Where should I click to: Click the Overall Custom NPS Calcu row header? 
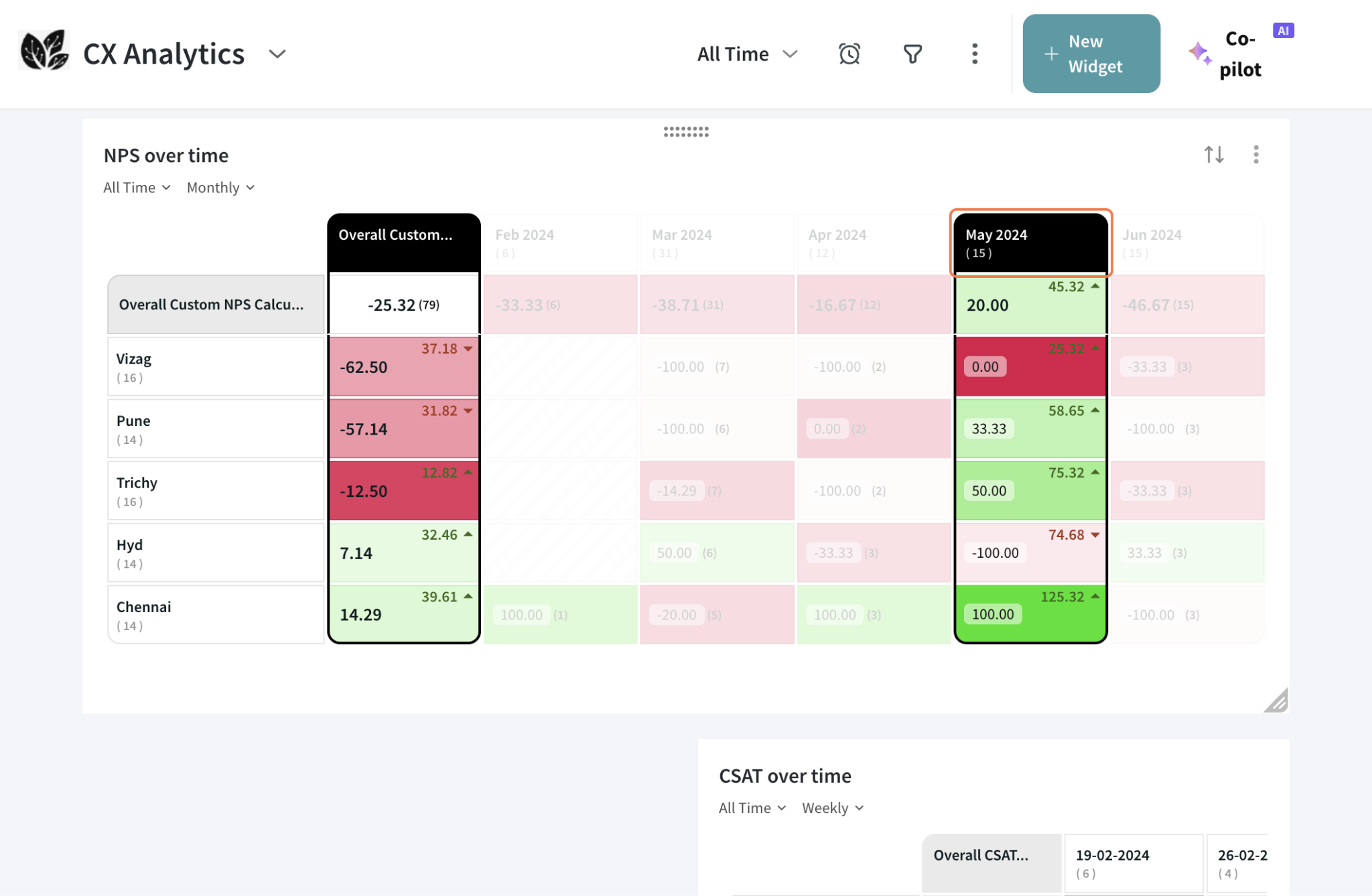coord(216,305)
